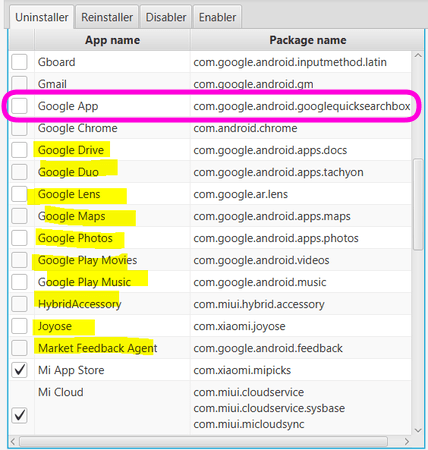Click package com.google.android.feedback
The width and height of the screenshot is (428, 450).
point(268,348)
